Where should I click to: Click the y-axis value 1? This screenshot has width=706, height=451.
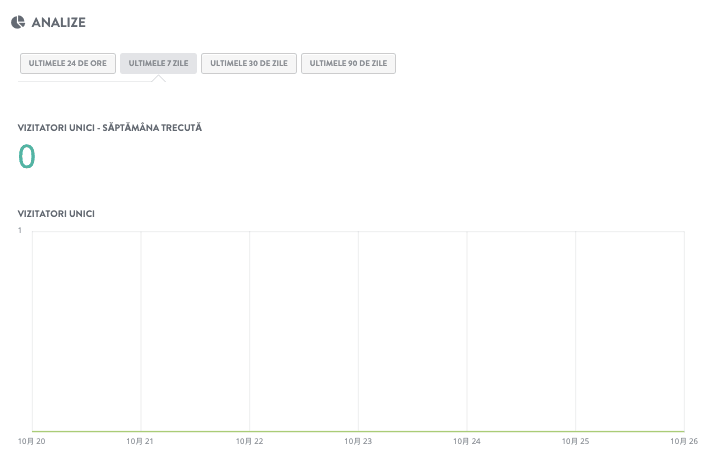(x=20, y=230)
